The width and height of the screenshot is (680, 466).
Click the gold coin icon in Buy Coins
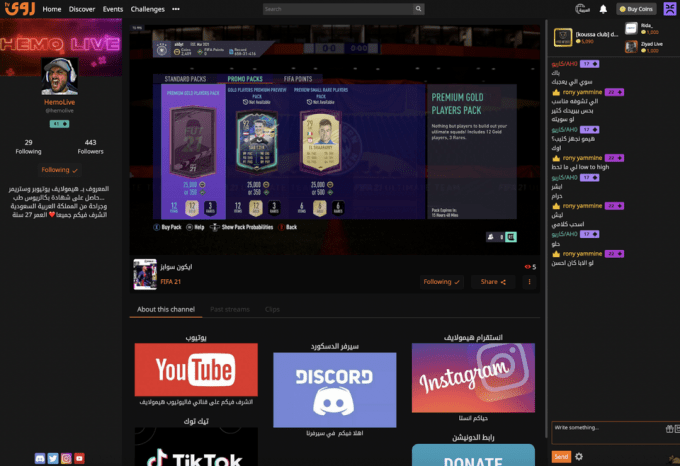click(x=623, y=9)
